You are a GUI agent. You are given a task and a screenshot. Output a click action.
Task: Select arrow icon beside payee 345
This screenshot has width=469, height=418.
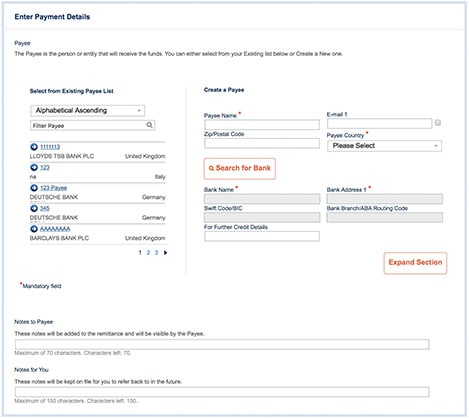[34, 208]
